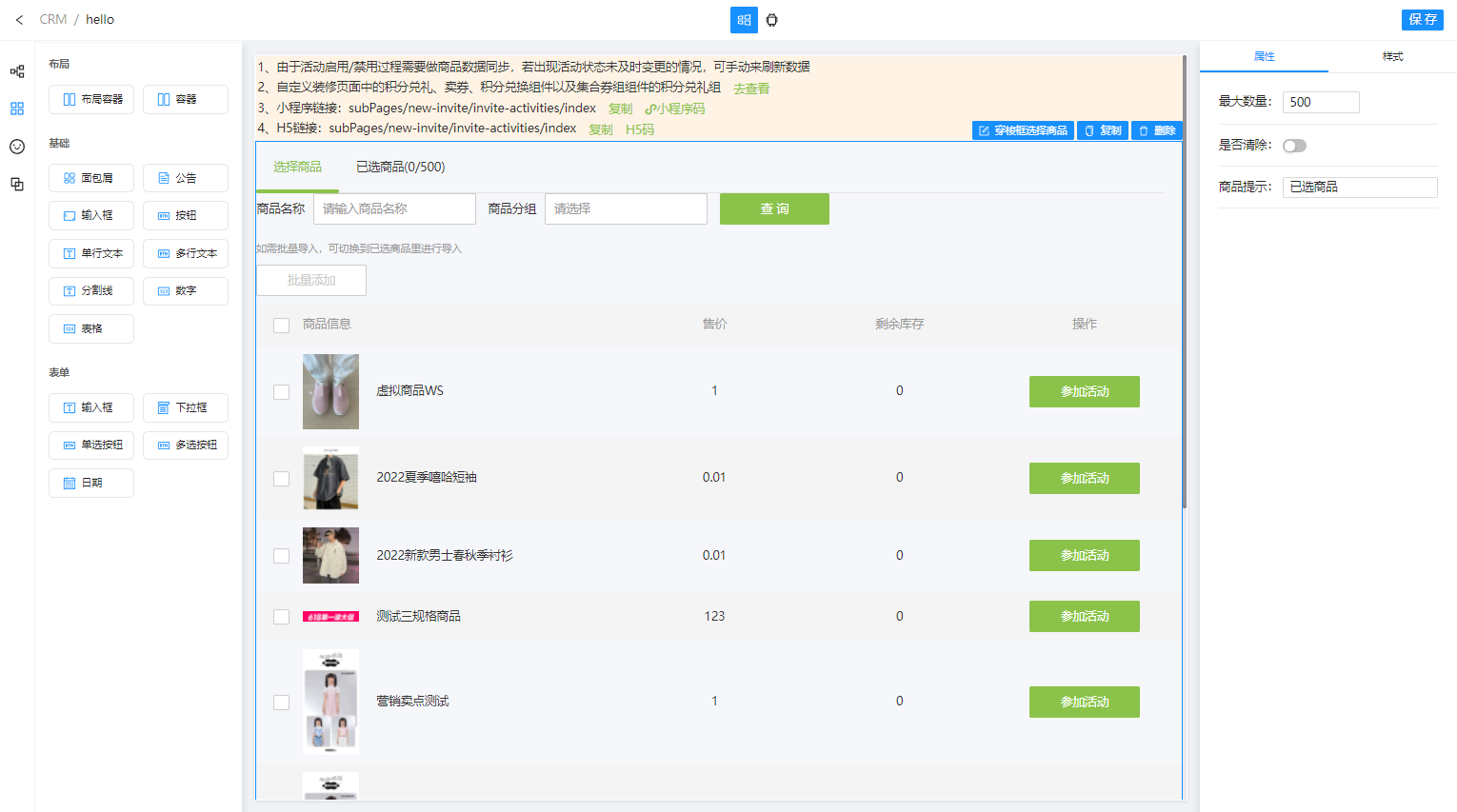Viewport: 1457px width, 812px height.
Task: Click the back arrow beside CRM
Action: pyautogui.click(x=19, y=20)
